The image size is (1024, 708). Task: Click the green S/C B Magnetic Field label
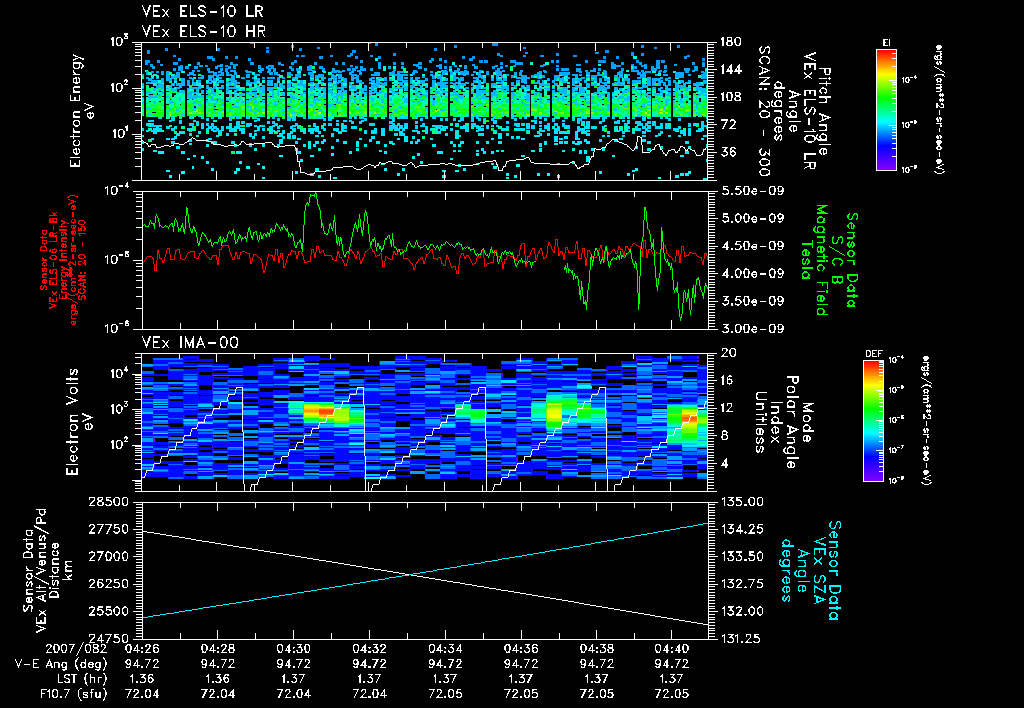click(828, 260)
